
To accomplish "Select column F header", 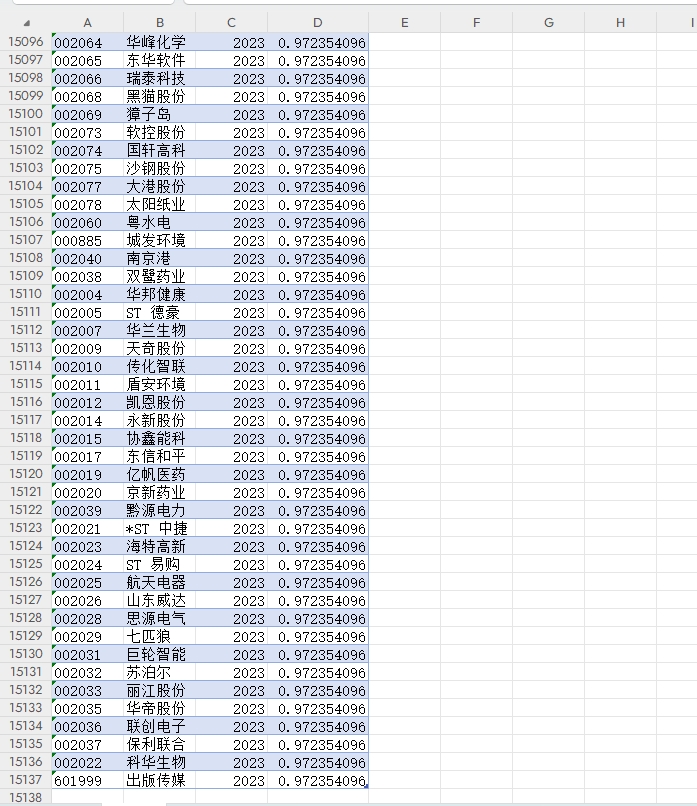I will click(x=476, y=23).
